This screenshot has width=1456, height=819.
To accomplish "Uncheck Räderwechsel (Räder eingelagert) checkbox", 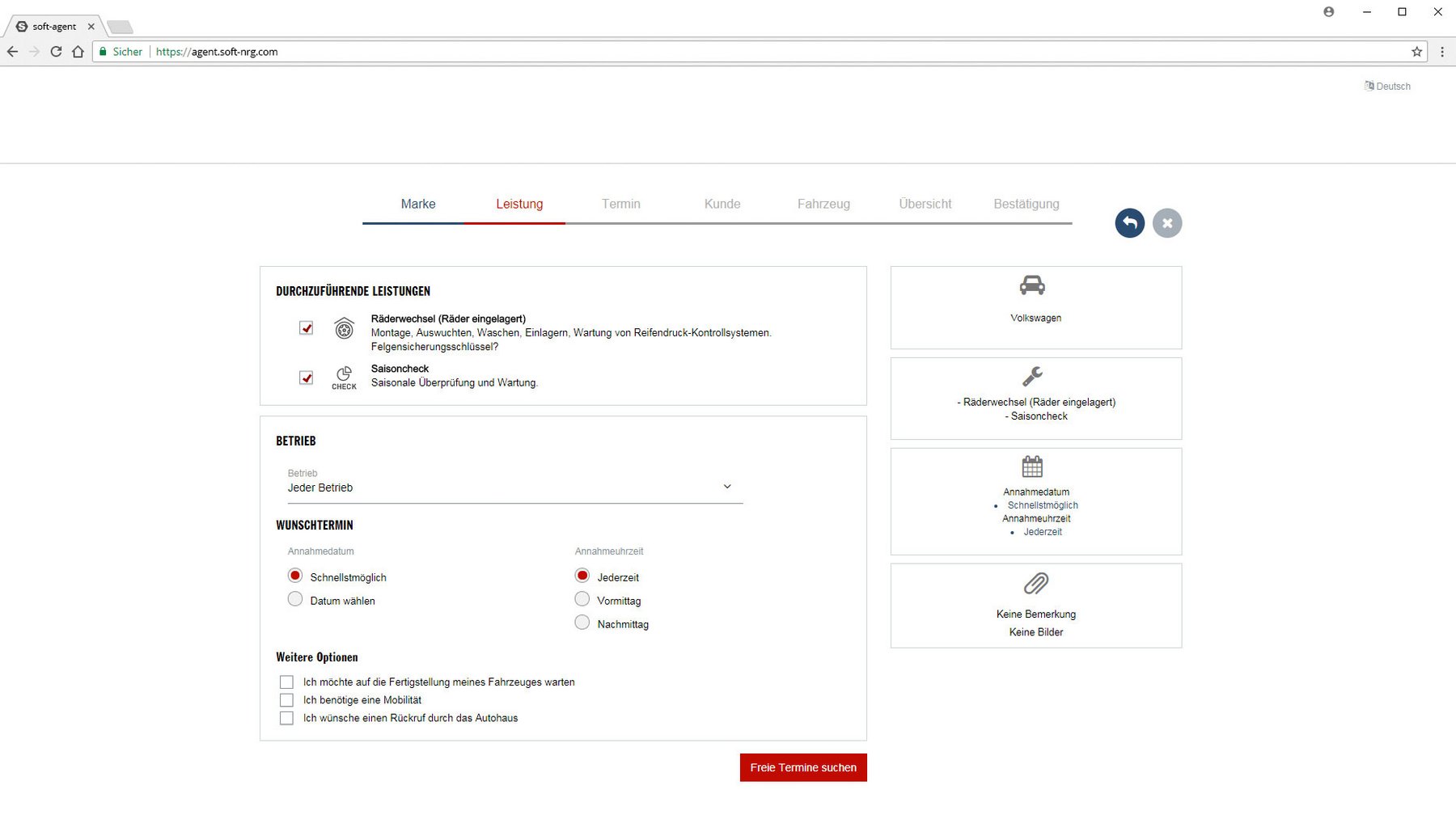I will tap(306, 328).
